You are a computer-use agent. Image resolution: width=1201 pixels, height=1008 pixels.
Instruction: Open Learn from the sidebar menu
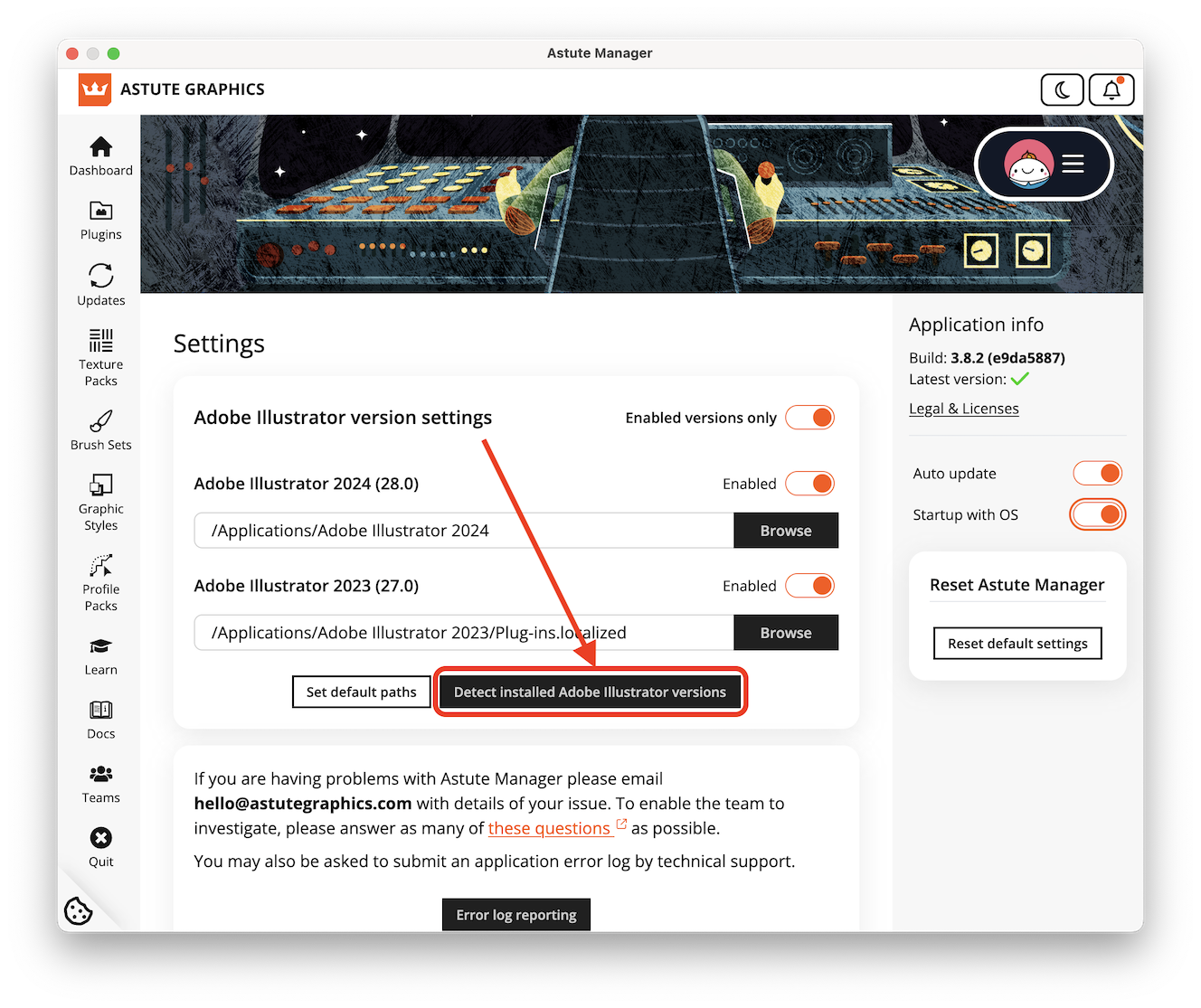[100, 655]
